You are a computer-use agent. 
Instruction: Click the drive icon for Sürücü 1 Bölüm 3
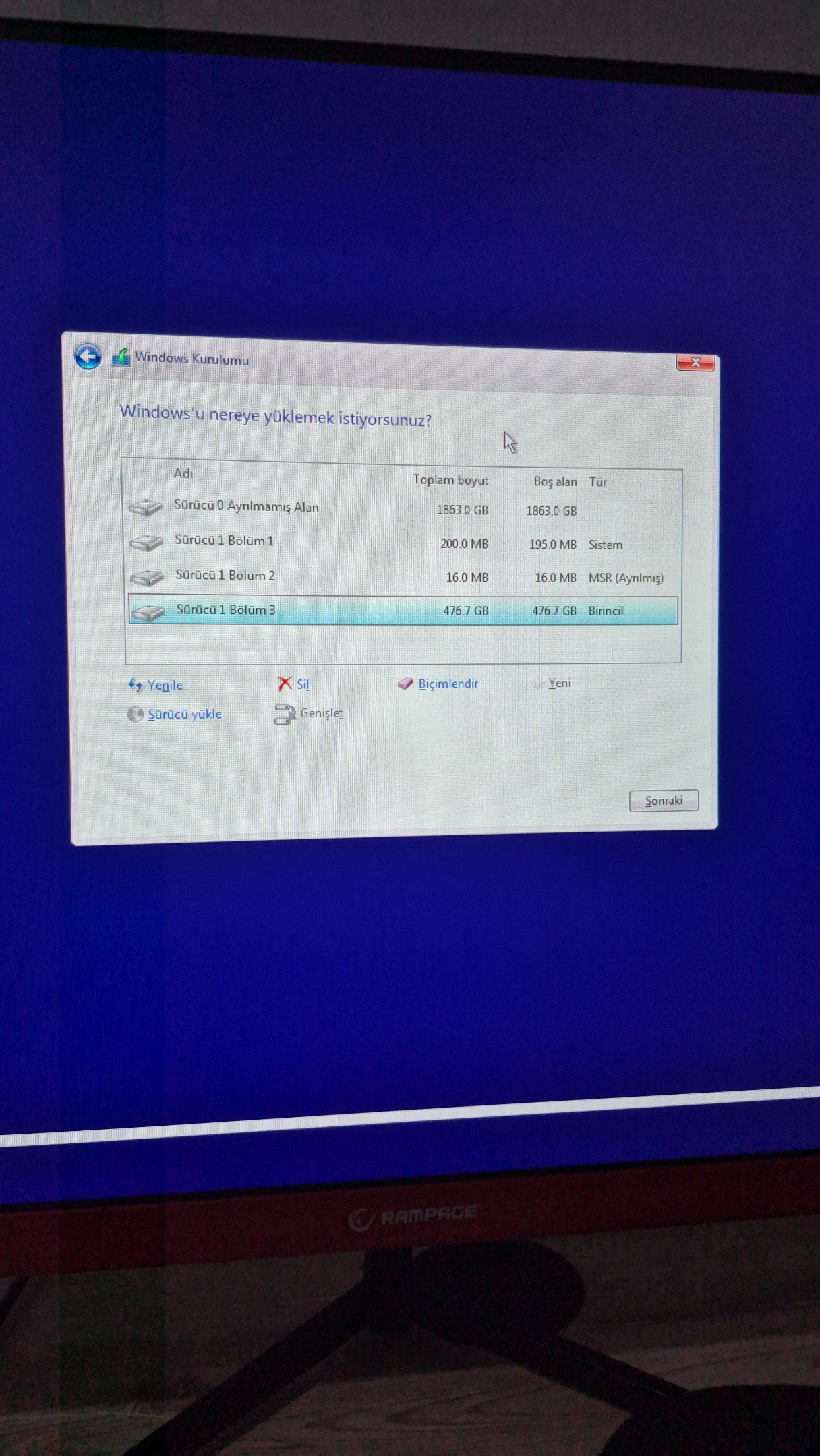(x=148, y=612)
